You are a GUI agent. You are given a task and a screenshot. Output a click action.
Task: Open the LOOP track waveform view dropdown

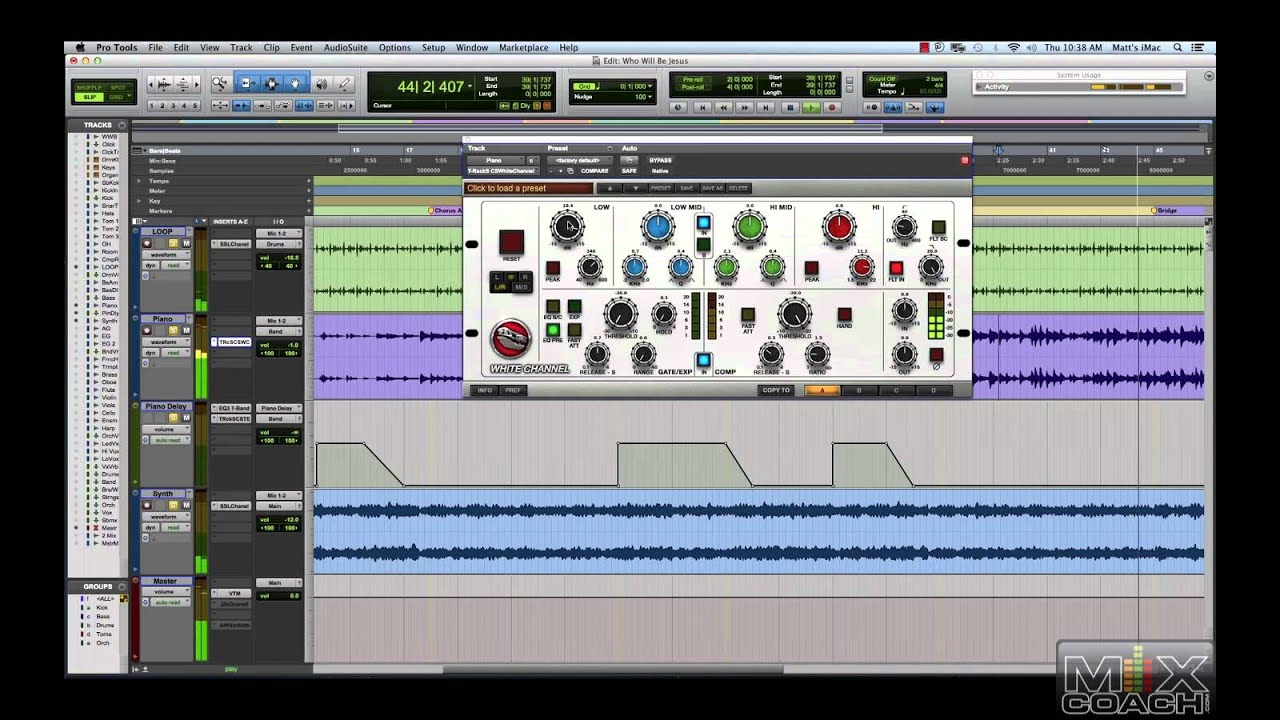coord(164,254)
